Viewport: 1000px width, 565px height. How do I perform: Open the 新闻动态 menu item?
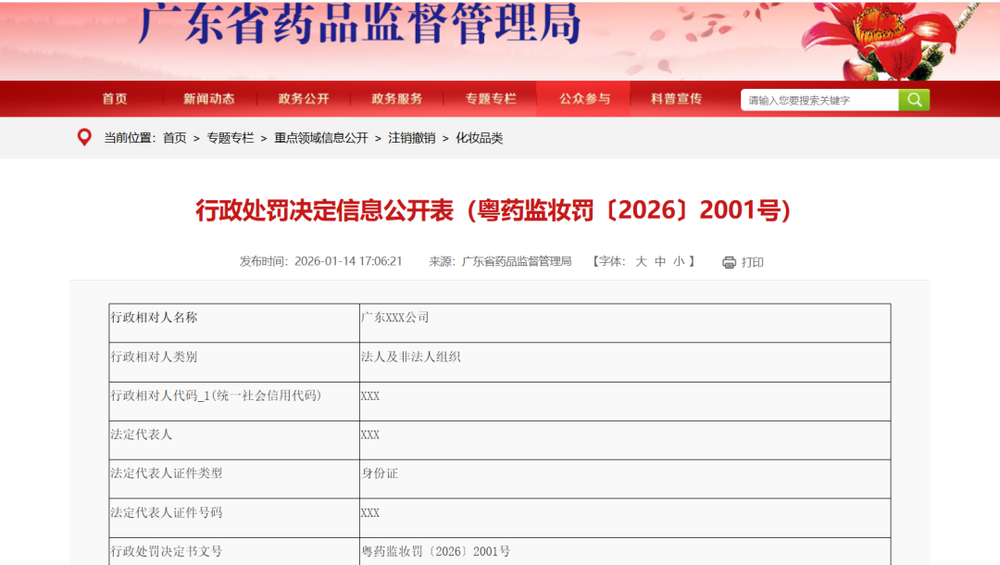209,99
